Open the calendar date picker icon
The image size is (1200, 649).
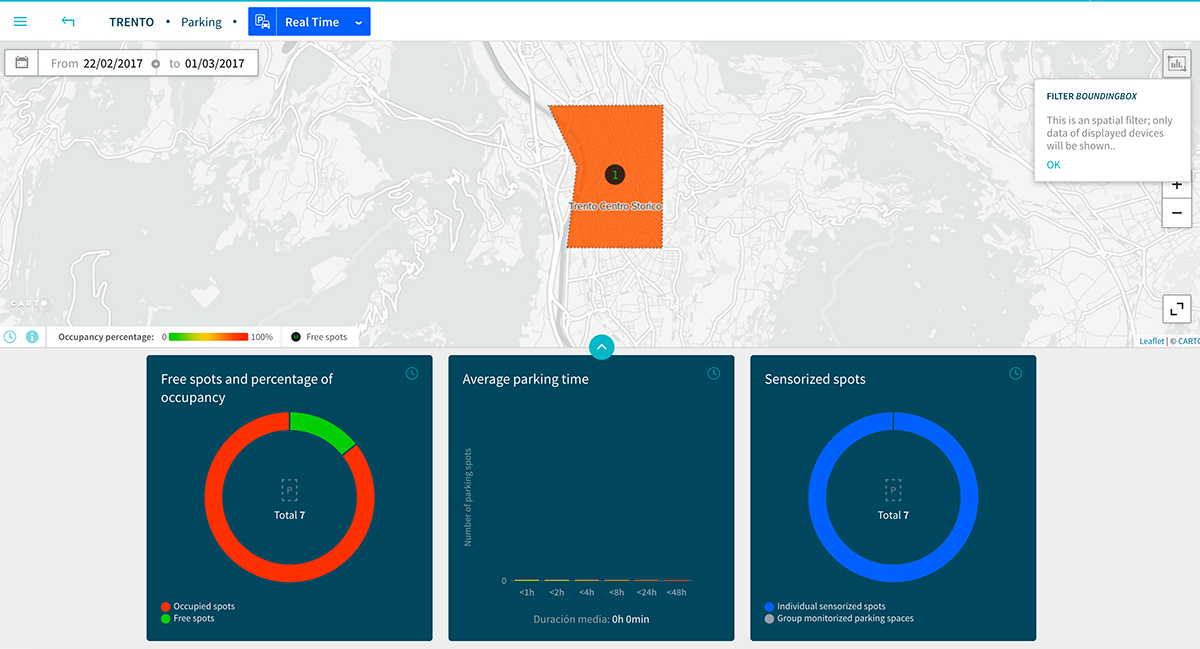pos(21,62)
